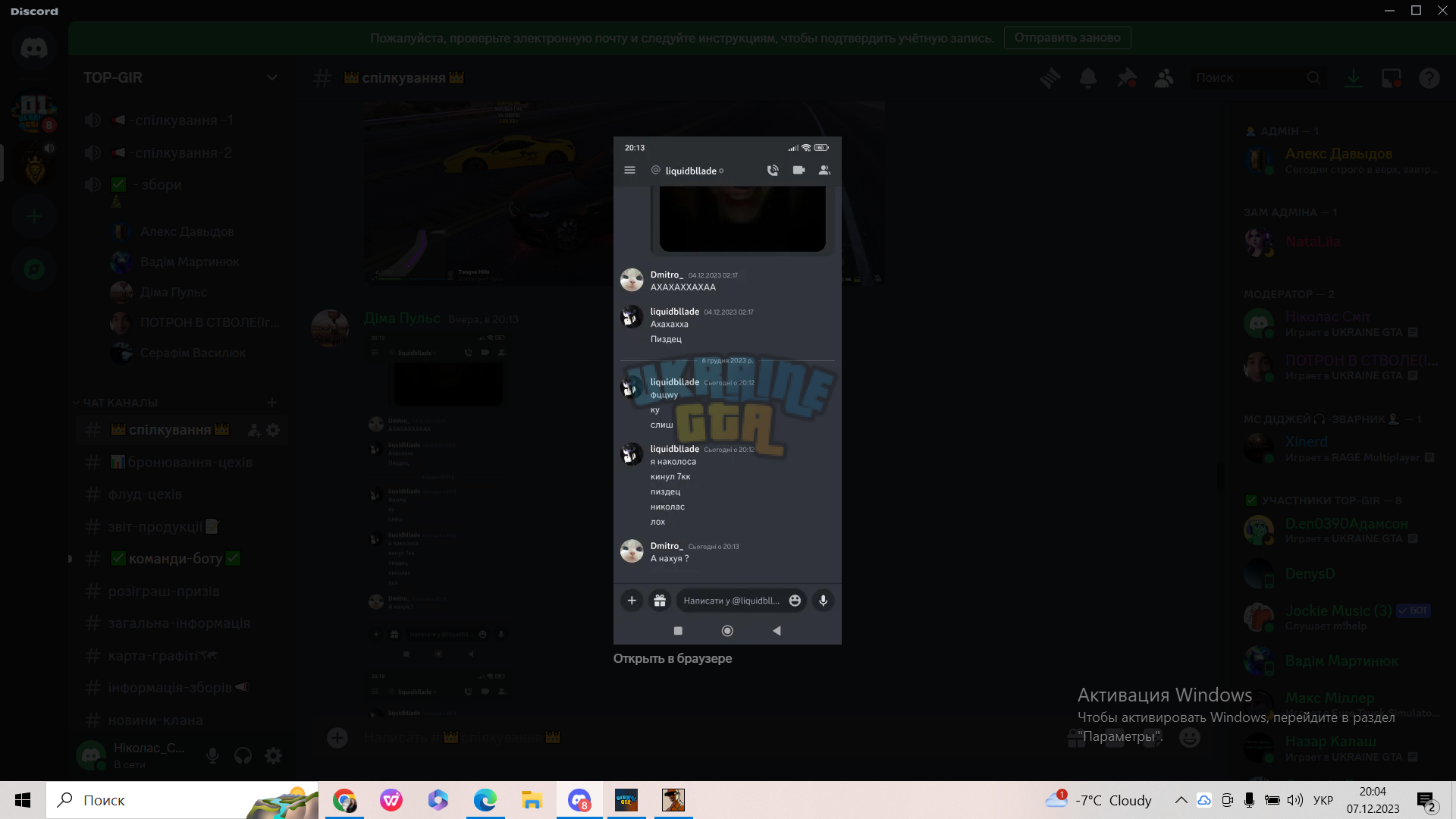Open Microsoft Edge from taskbar
The image size is (1456, 819).
tap(485, 800)
